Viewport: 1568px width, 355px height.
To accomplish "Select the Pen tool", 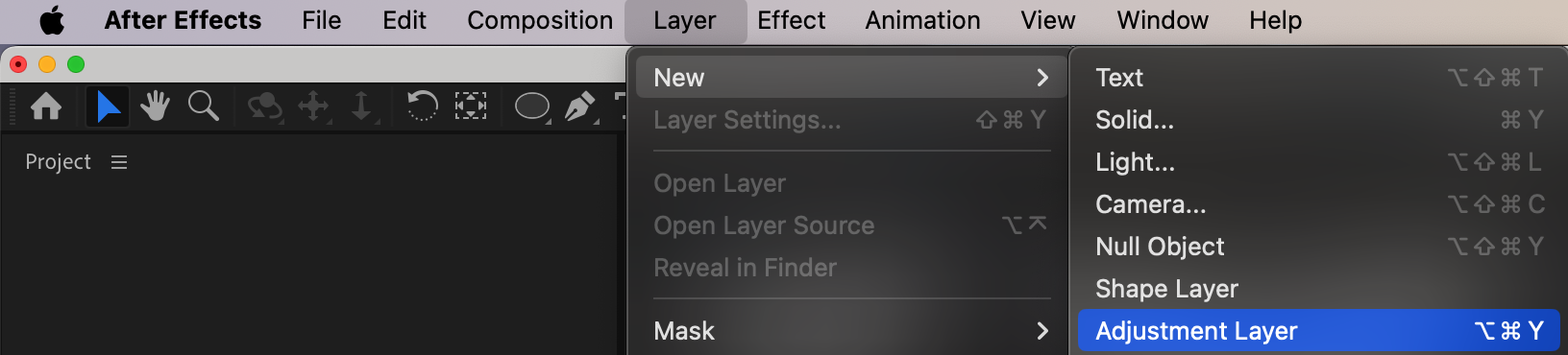I will [579, 106].
